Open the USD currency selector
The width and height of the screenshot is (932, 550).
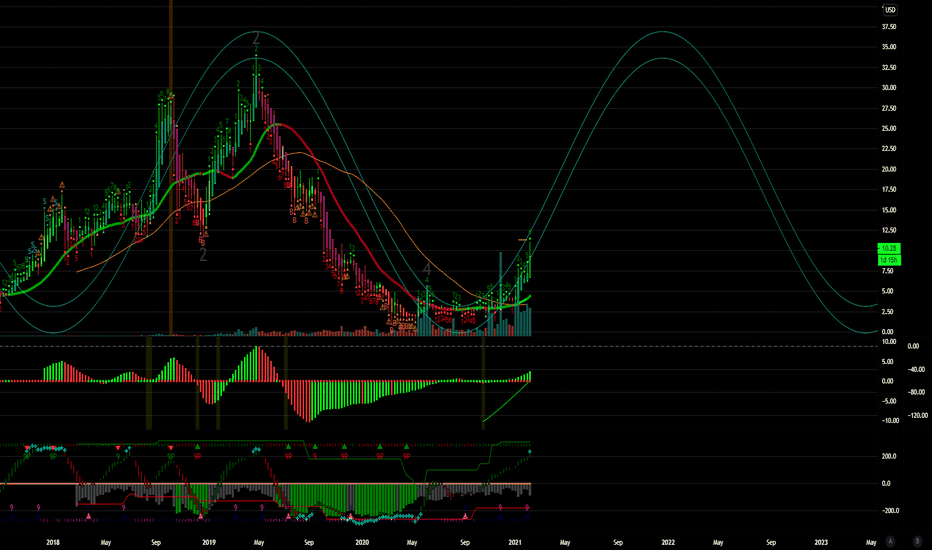[x=890, y=10]
